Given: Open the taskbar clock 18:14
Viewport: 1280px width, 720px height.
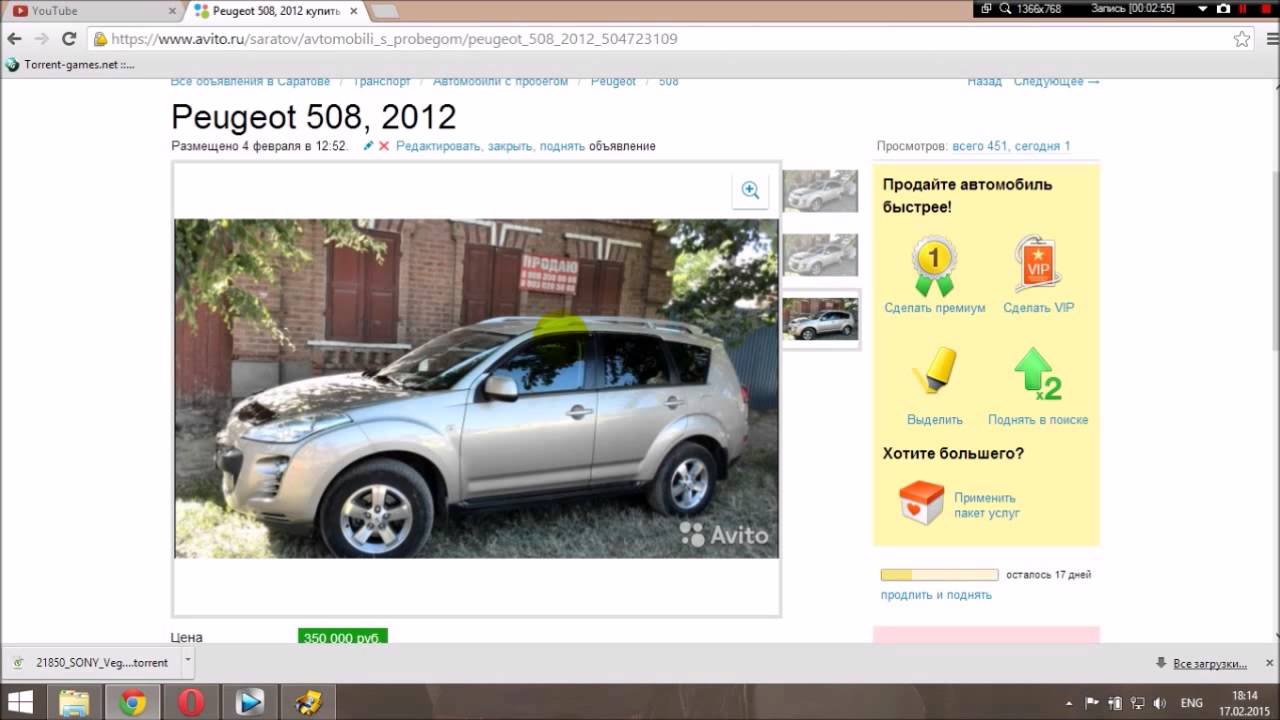Looking at the screenshot, I should click(1244, 703).
